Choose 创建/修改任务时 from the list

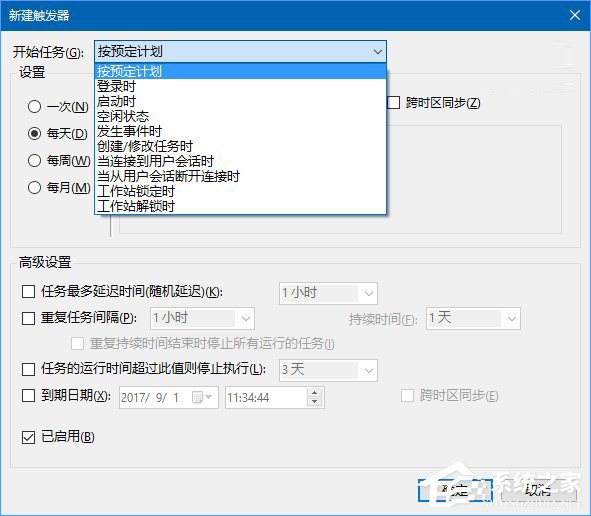[240, 146]
